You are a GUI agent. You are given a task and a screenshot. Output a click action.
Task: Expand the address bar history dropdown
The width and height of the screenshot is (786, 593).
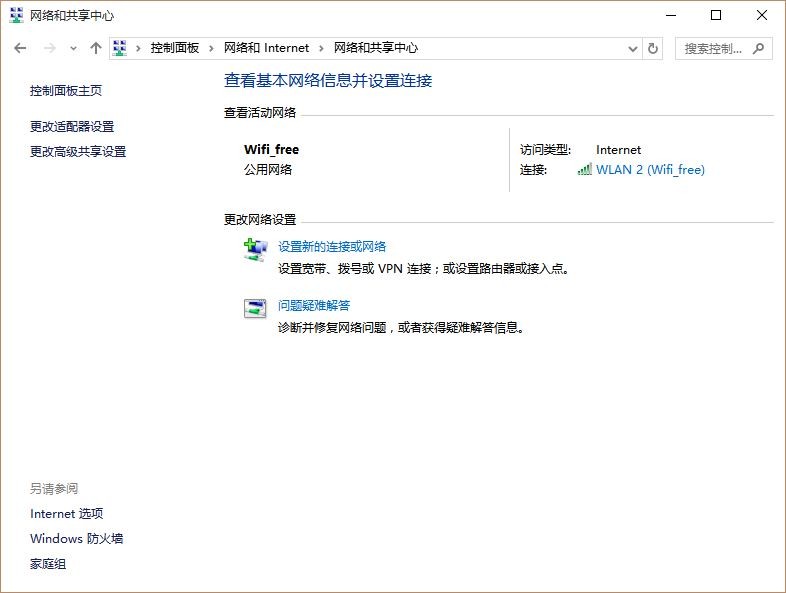click(x=632, y=48)
